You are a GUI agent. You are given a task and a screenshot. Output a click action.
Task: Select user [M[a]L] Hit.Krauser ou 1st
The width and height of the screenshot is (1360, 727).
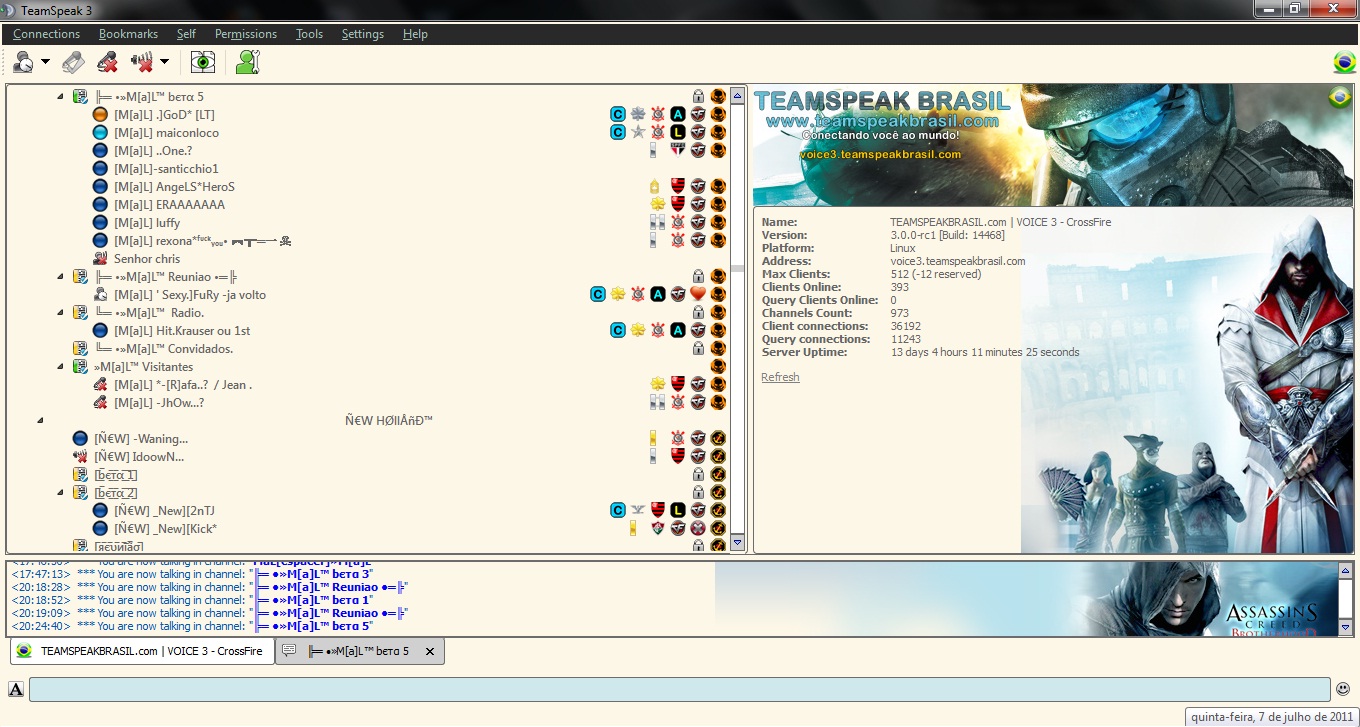pyautogui.click(x=182, y=331)
